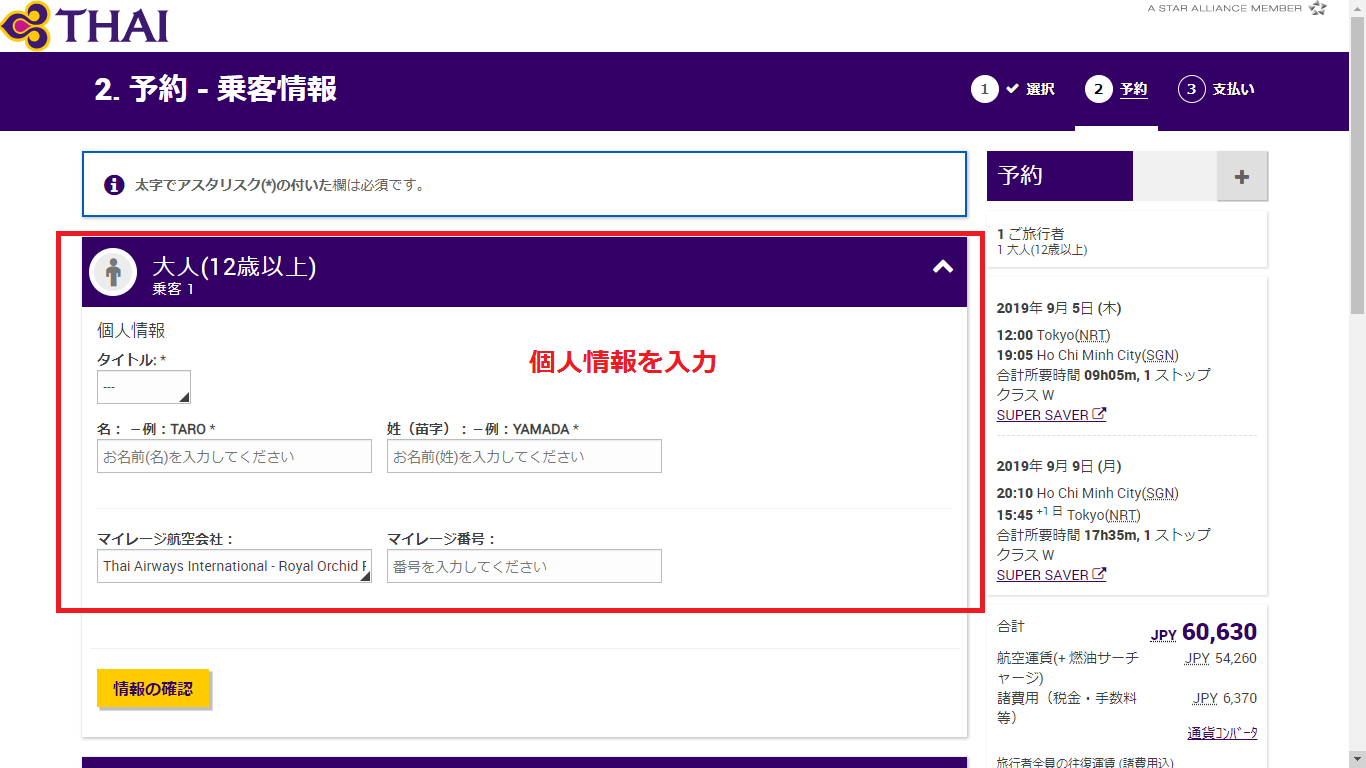Click the THAI Airways logo
1366x768 pixels.
click(85, 26)
